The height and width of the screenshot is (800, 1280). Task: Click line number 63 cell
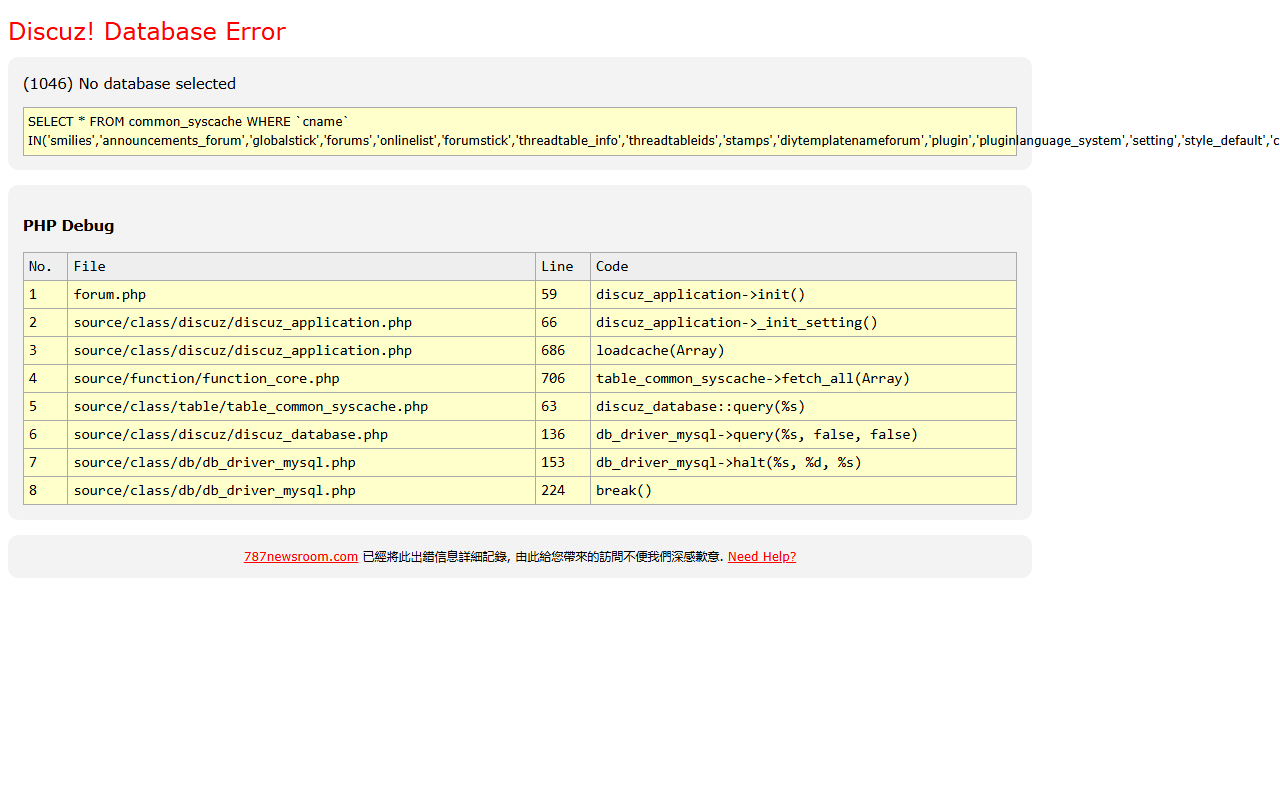(x=563, y=407)
